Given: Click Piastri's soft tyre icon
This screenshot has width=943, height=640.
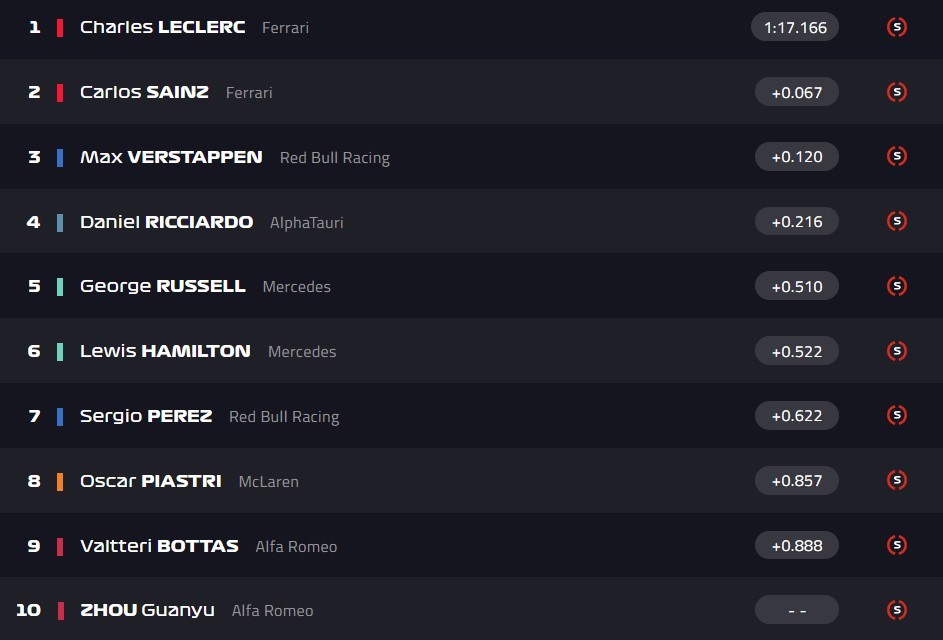Looking at the screenshot, I should [x=897, y=480].
